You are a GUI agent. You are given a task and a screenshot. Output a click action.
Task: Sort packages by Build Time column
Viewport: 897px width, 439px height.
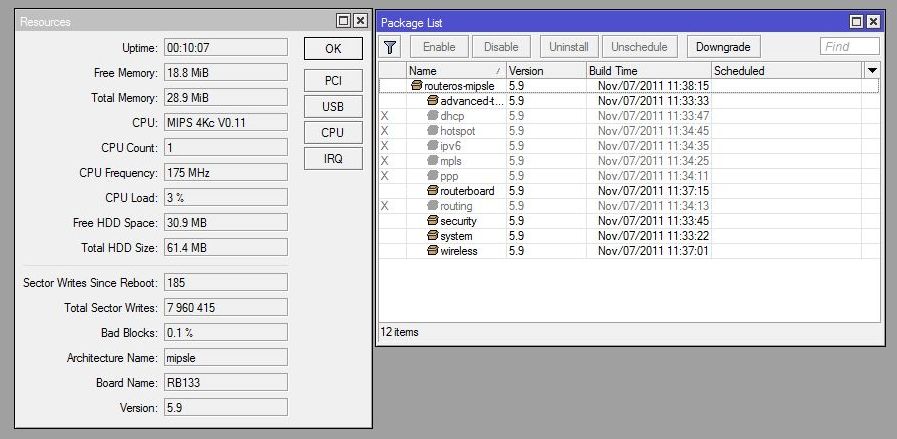649,70
